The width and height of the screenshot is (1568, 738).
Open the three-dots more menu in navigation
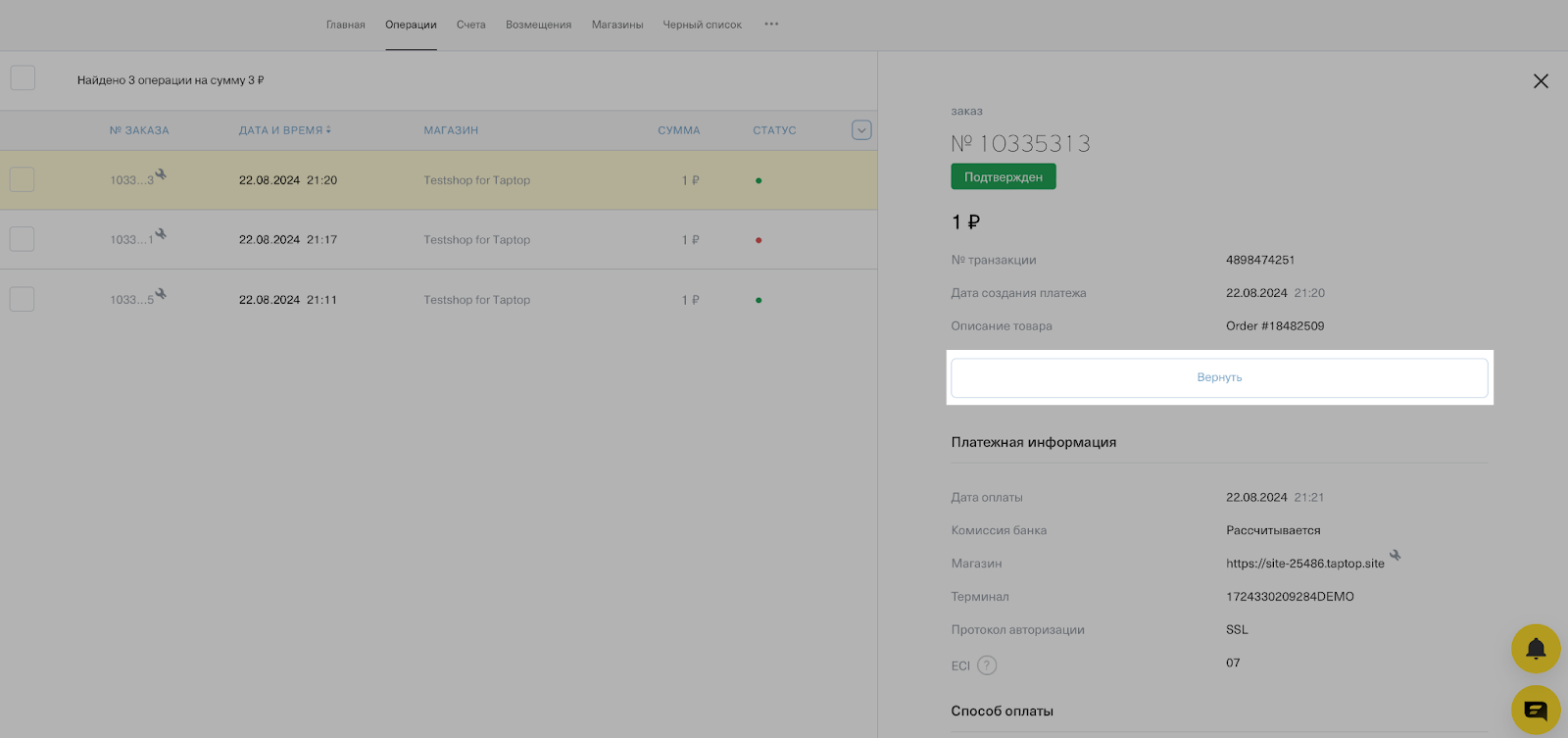pos(771,25)
